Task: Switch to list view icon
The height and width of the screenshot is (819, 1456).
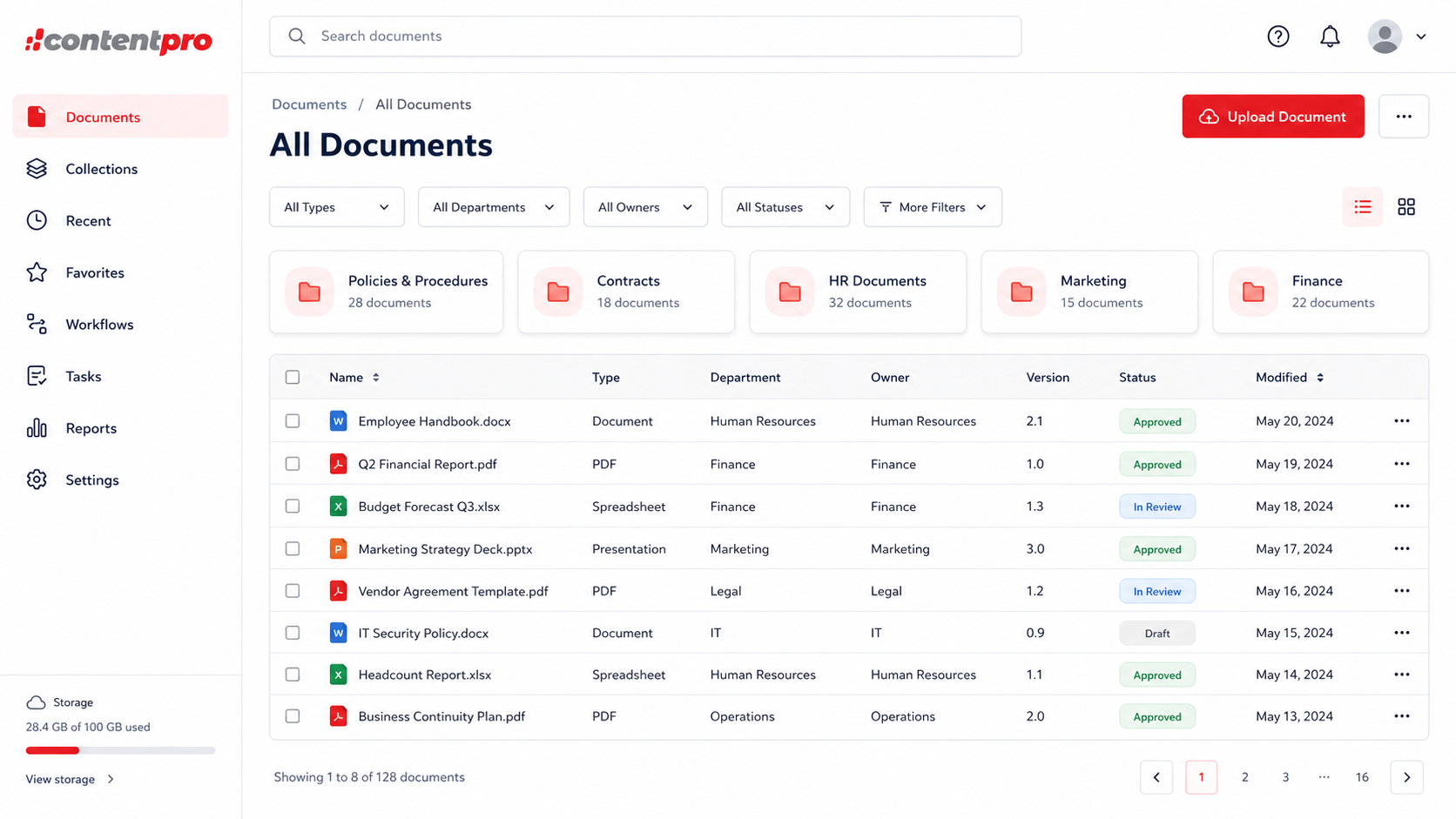Action: click(x=1363, y=207)
